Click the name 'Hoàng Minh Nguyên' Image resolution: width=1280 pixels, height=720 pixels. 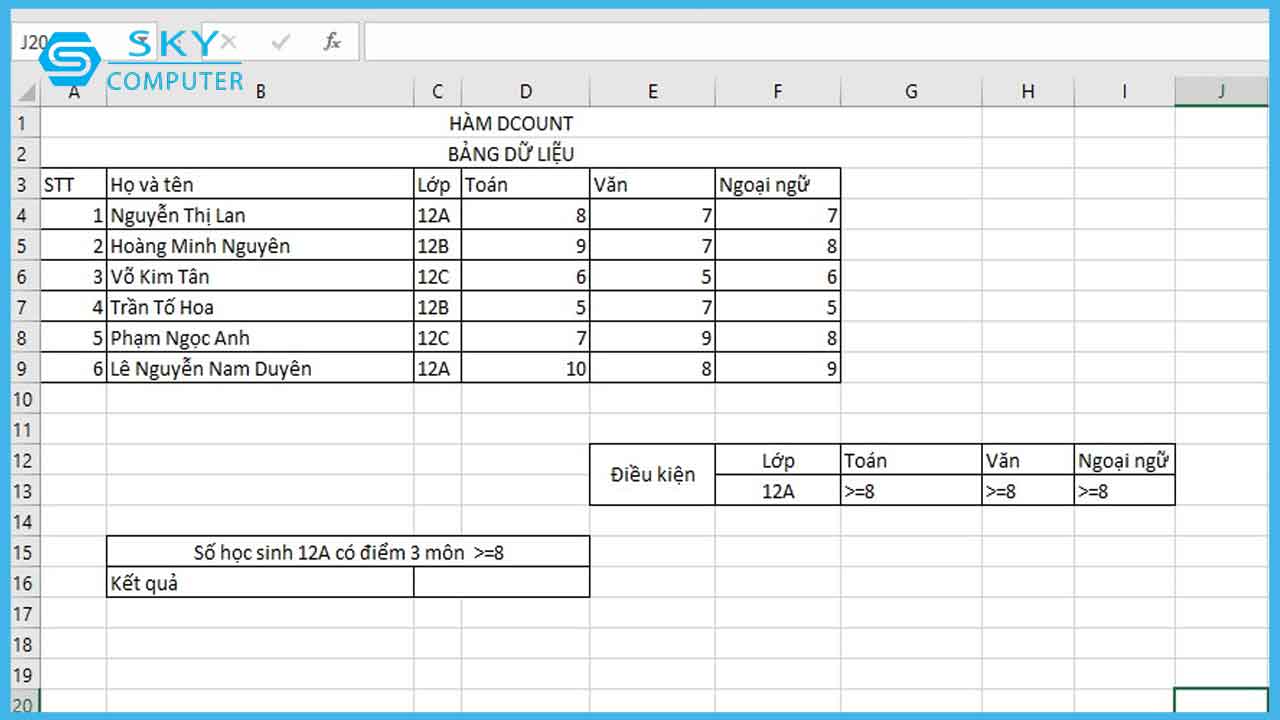pyautogui.click(x=200, y=246)
